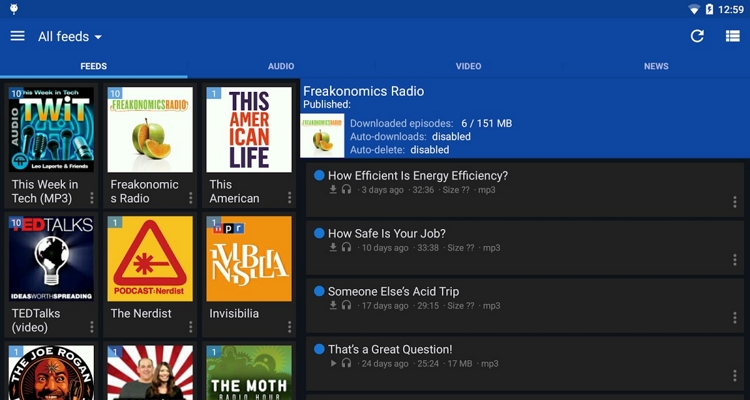Click the Freakonomics Radio header thumbnail
The width and height of the screenshot is (750, 400).
click(x=322, y=136)
